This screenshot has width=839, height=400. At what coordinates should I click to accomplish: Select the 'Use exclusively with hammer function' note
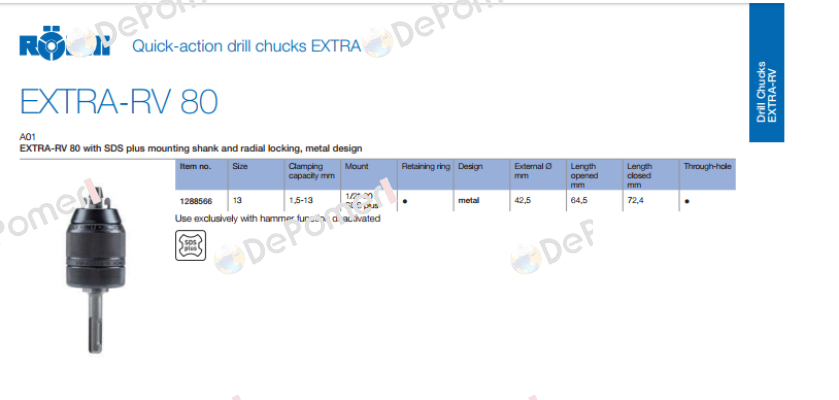coord(278,219)
